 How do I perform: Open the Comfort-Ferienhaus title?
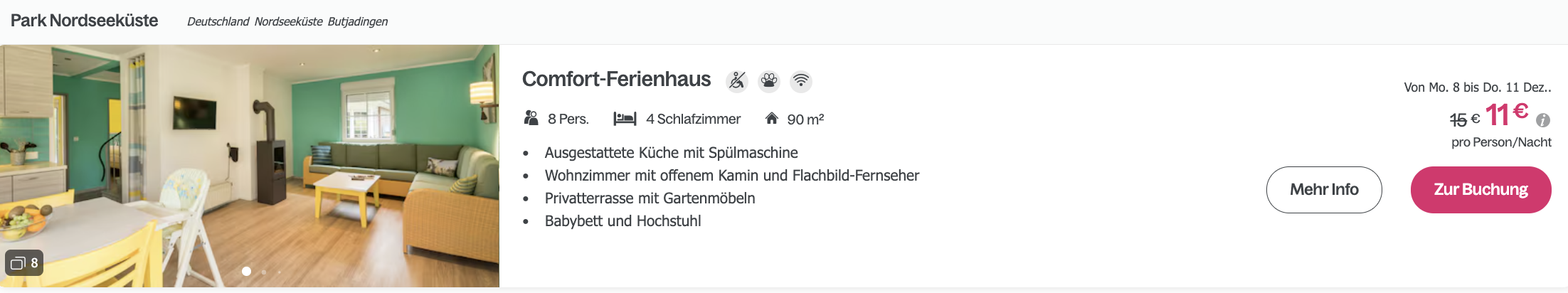tap(616, 79)
